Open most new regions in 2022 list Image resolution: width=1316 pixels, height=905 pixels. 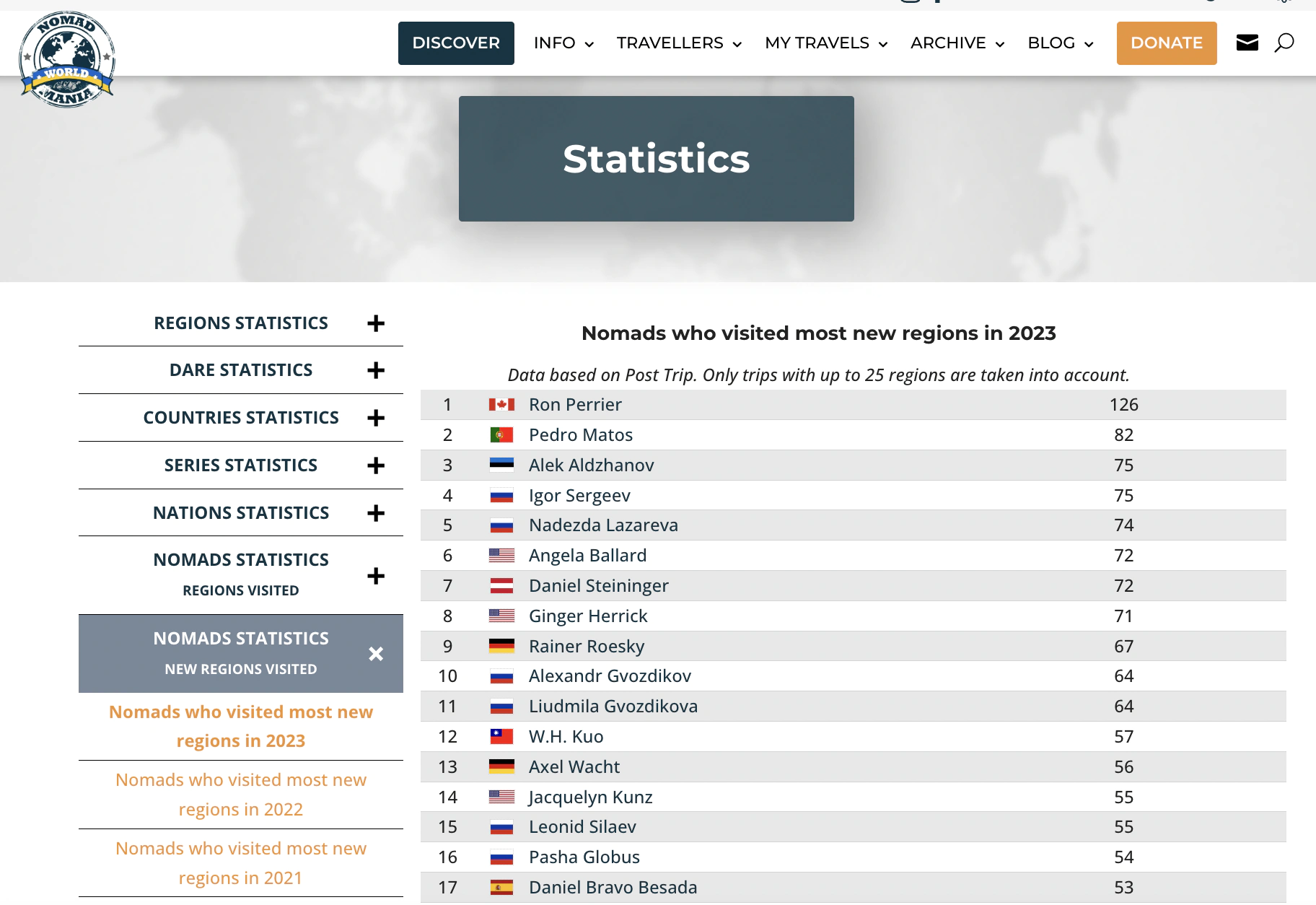(241, 795)
